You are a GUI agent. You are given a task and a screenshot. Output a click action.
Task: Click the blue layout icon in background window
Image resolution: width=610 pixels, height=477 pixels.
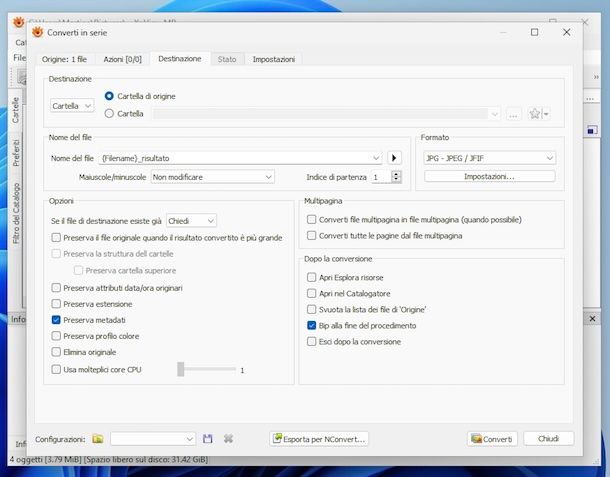pyautogui.click(x=592, y=130)
